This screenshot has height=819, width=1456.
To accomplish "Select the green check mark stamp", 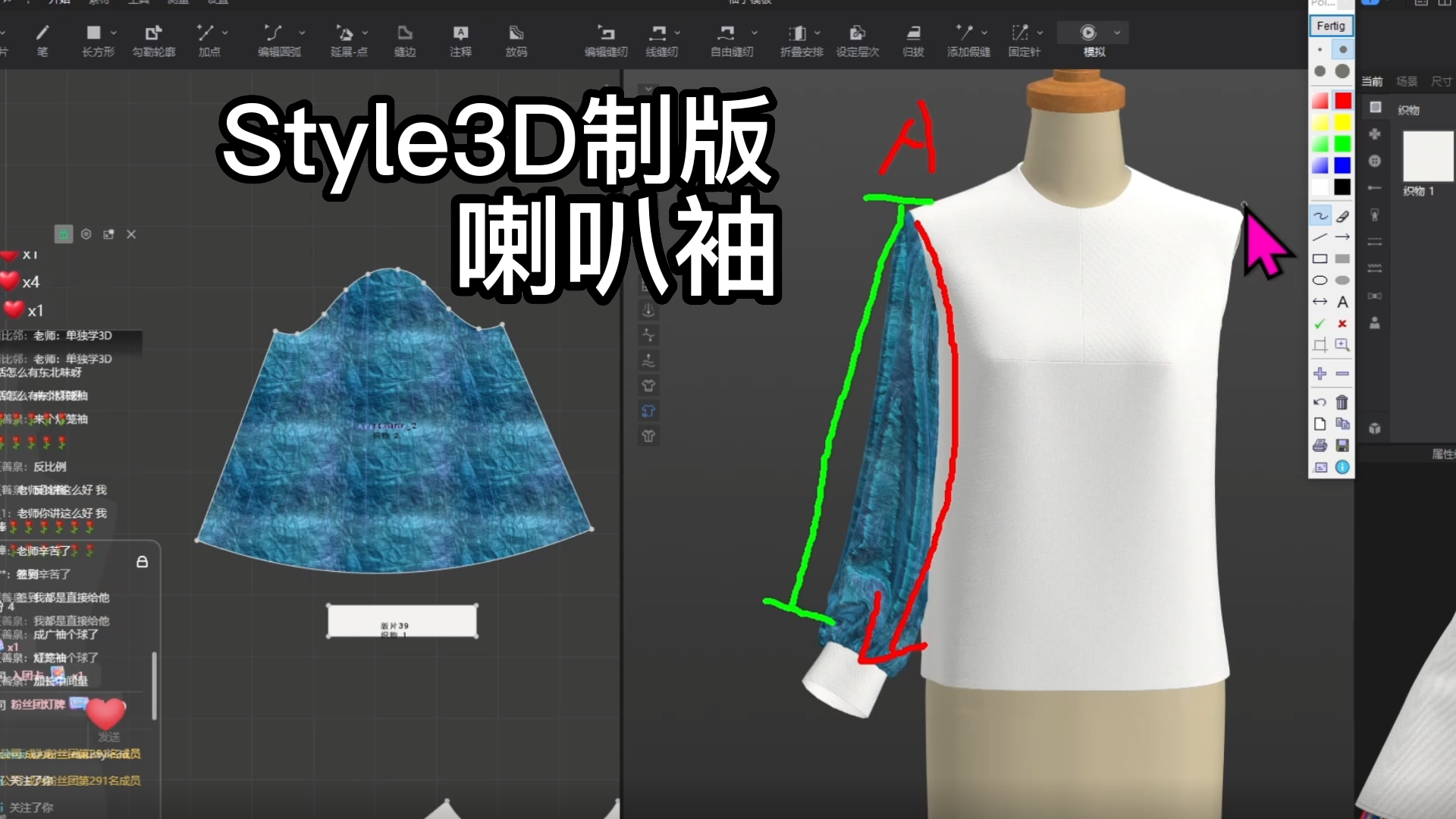I will click(1319, 324).
